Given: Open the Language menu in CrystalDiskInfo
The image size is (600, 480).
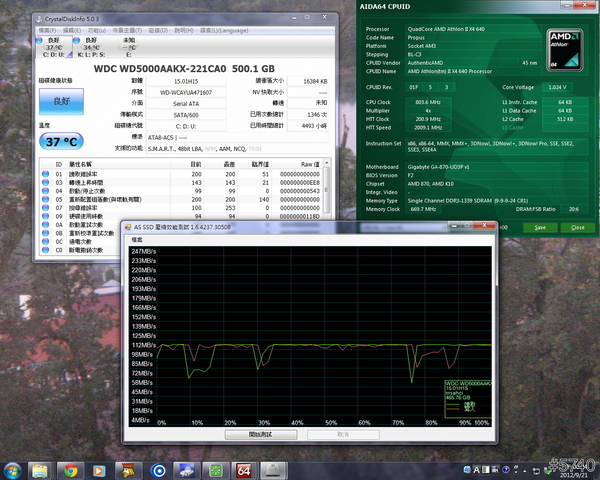Looking at the screenshot, I should [x=226, y=30].
